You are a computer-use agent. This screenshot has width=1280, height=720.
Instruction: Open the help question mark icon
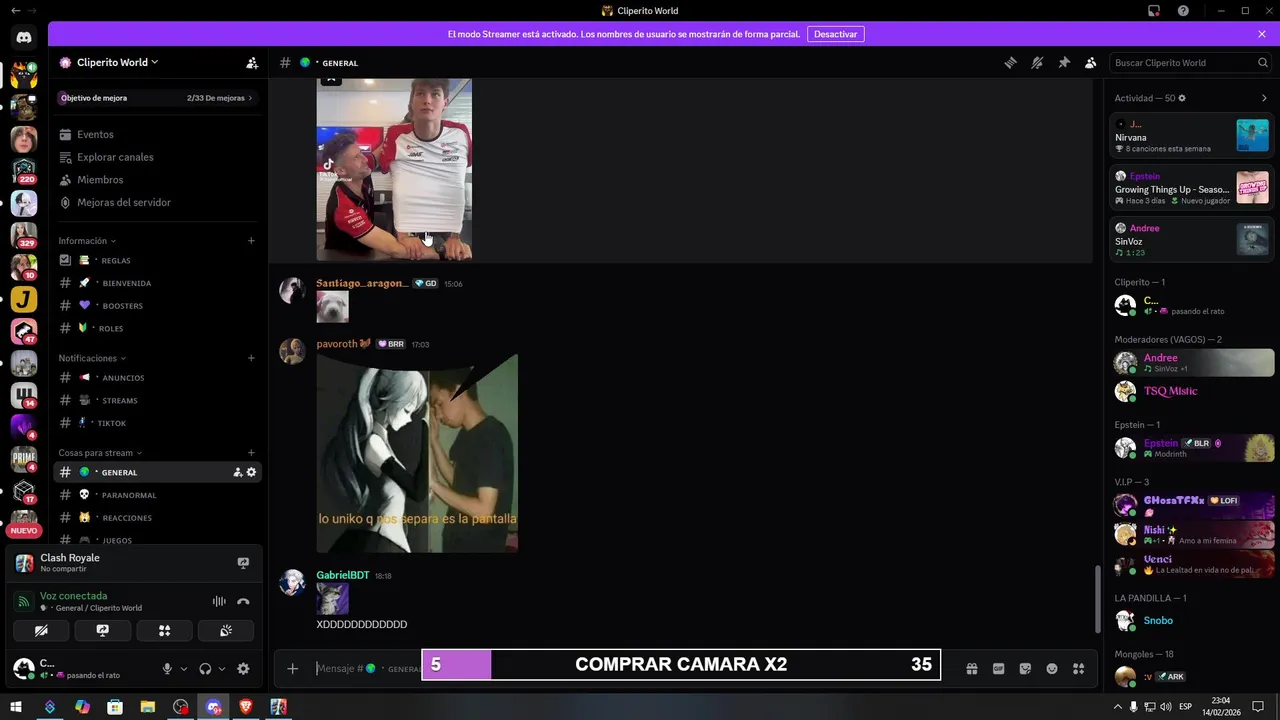click(x=1183, y=11)
